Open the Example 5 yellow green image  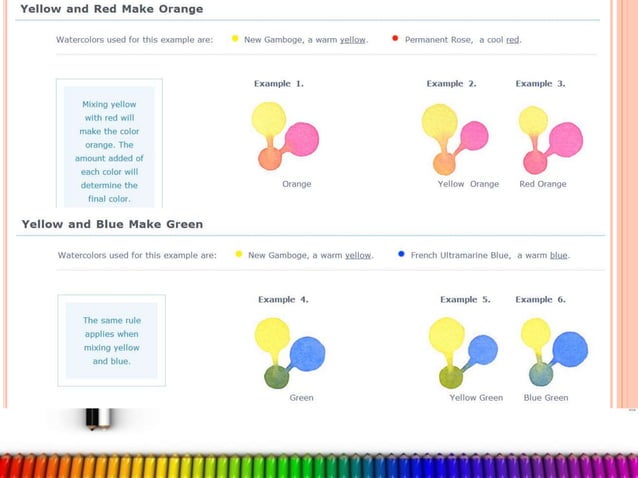(x=462, y=352)
